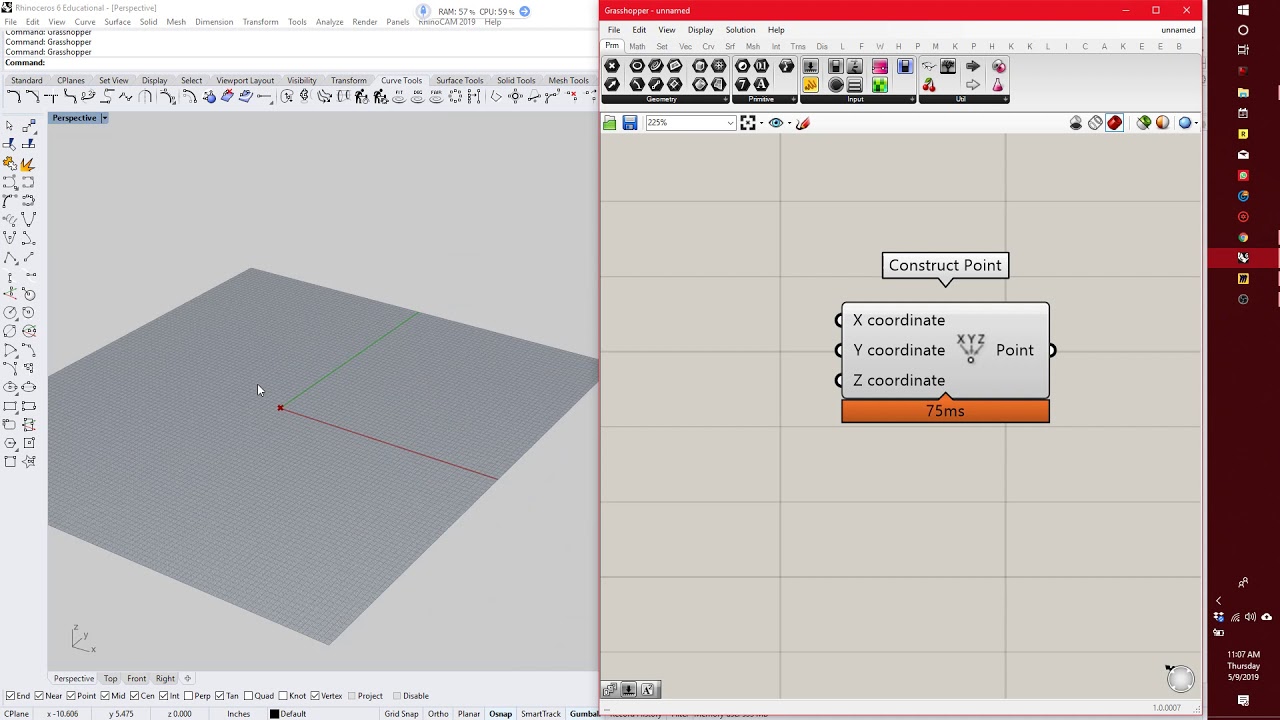The height and width of the screenshot is (720, 1280).
Task: Open the zoom extents dropdown arrow
Action: [x=761, y=123]
